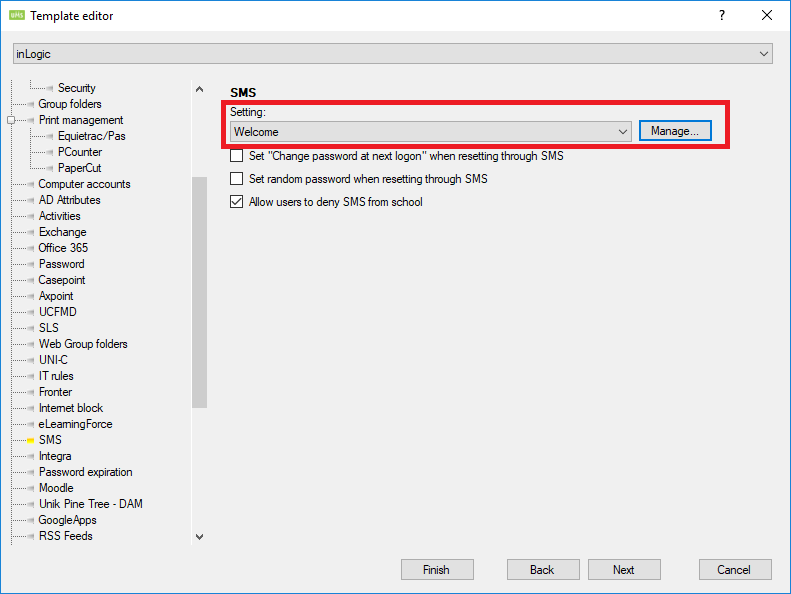Click the help question mark icon
The image size is (791, 594).
coord(721,15)
